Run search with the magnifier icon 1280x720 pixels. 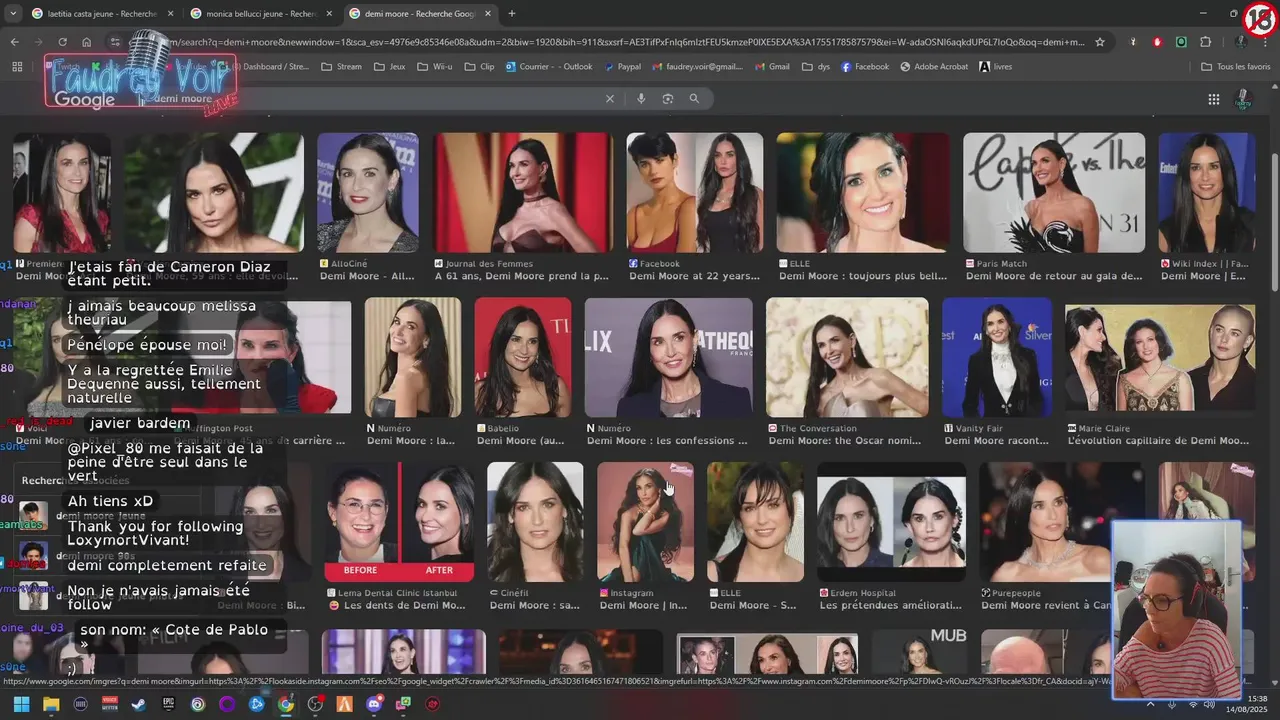click(x=694, y=99)
